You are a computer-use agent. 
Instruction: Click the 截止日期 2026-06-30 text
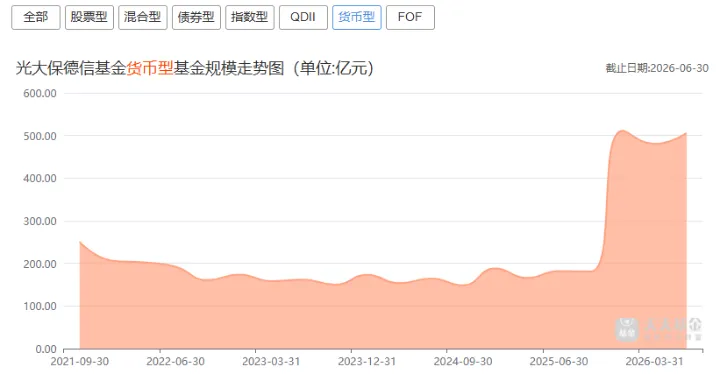pyautogui.click(x=657, y=68)
